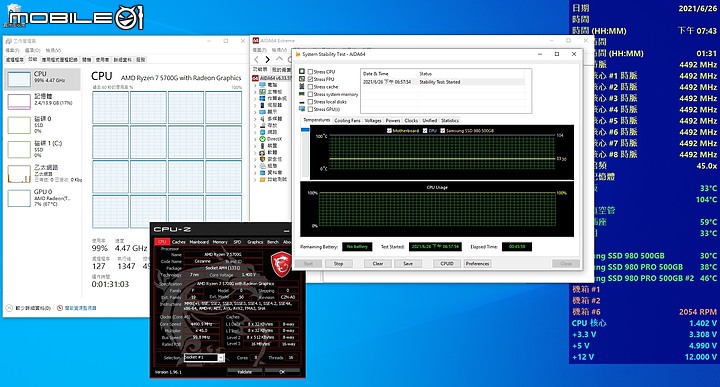This screenshot has width=720, height=387.
Task: Expand the 電腦 node in AIDA64 tree
Action: click(x=255, y=85)
